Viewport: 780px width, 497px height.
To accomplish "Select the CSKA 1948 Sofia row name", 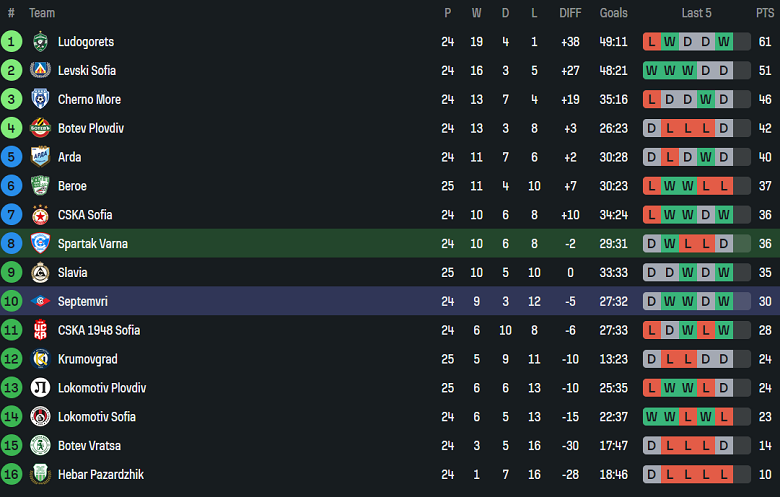I will (98, 330).
